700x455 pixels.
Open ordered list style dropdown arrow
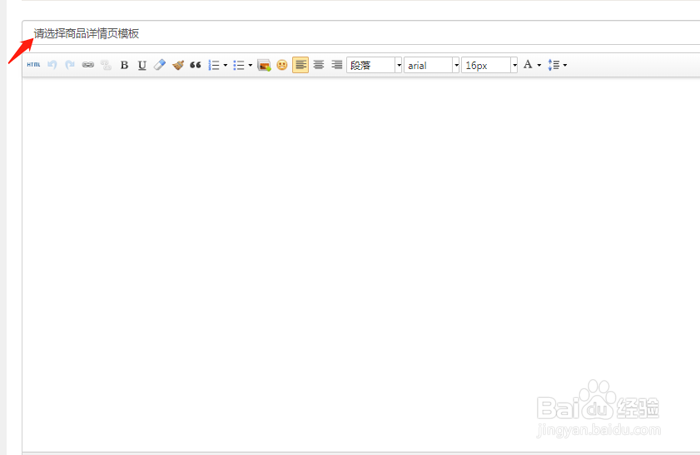(225, 65)
